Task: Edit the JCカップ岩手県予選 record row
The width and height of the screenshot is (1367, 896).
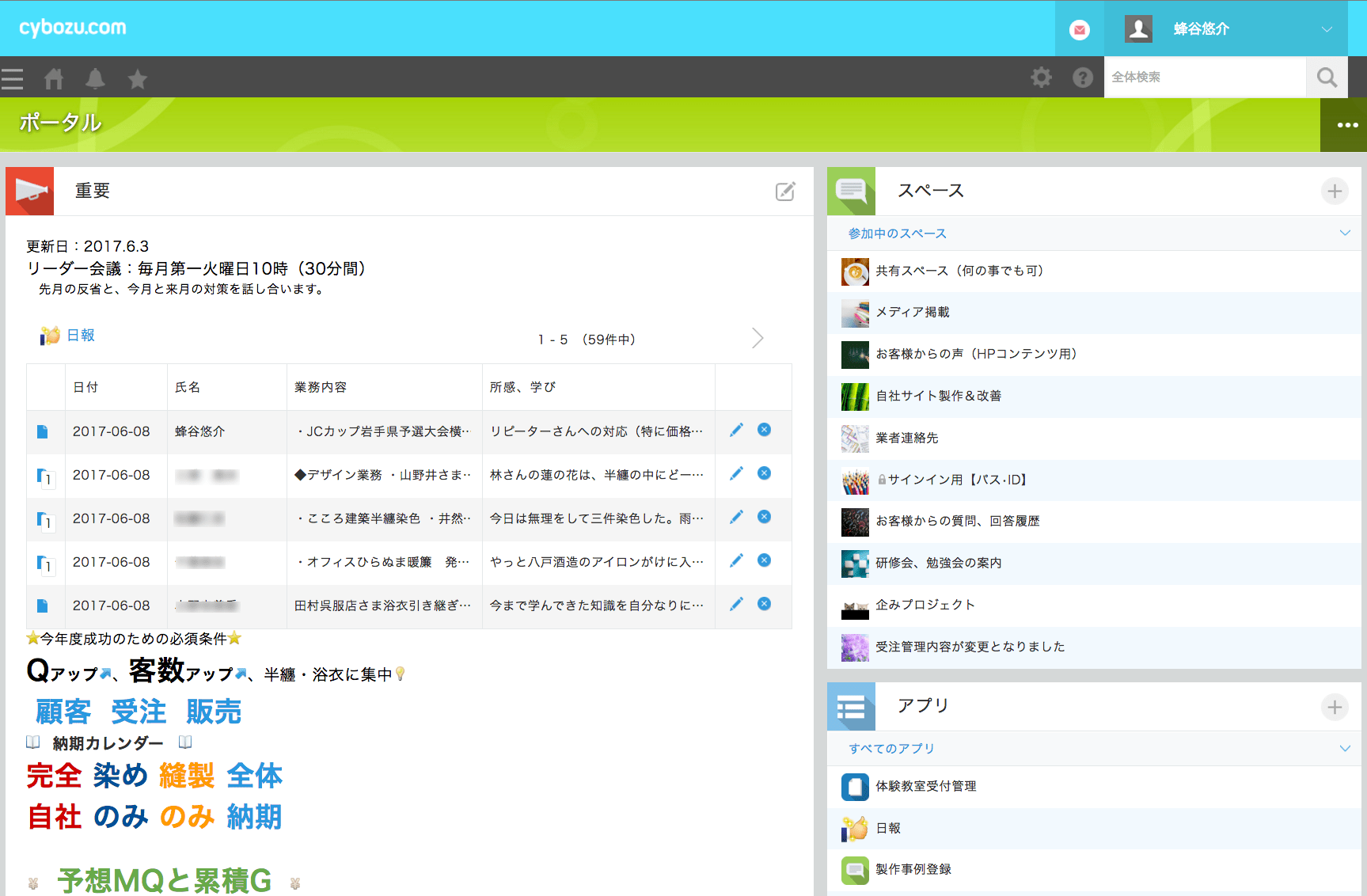Action: pos(736,430)
